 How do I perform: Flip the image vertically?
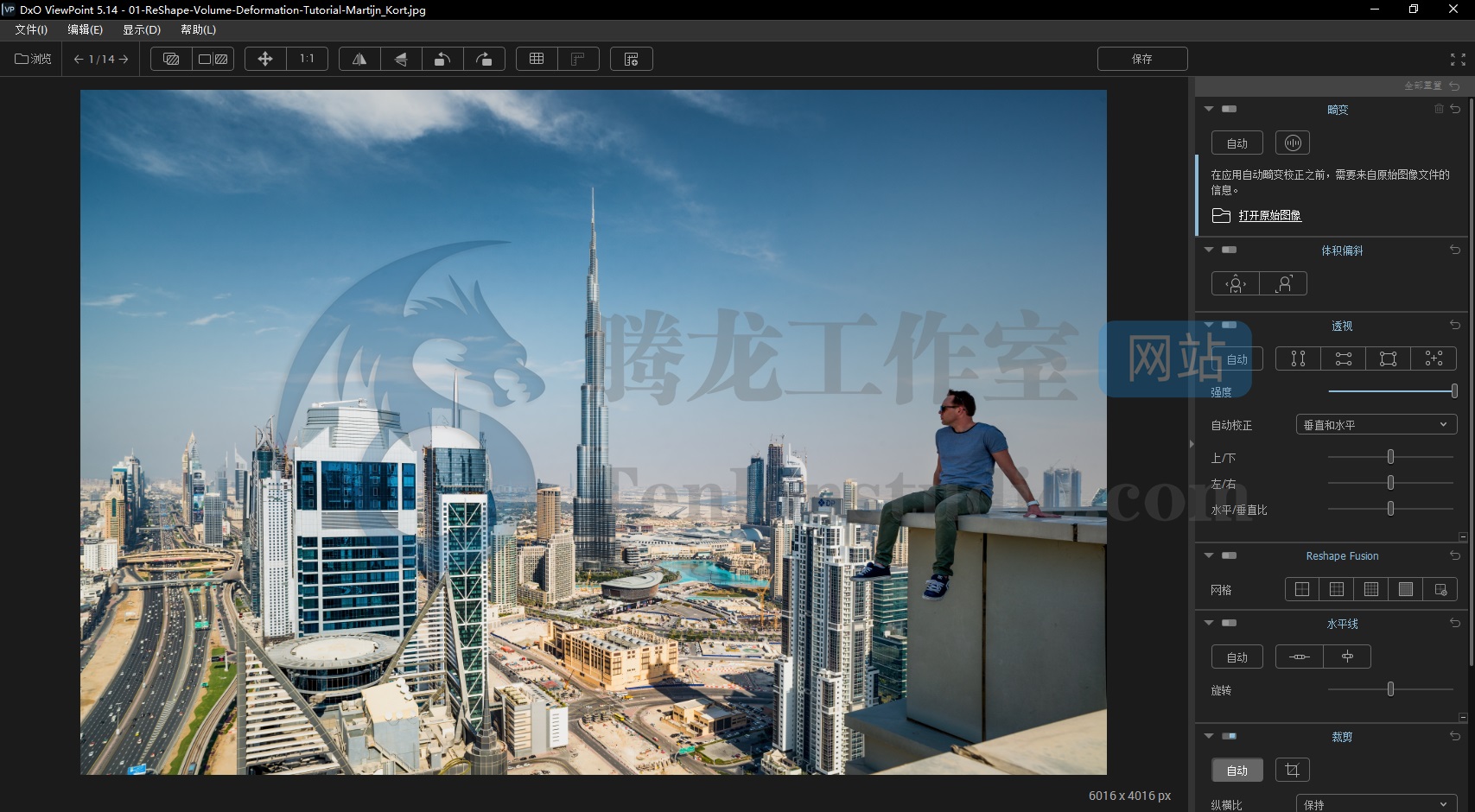tap(401, 59)
